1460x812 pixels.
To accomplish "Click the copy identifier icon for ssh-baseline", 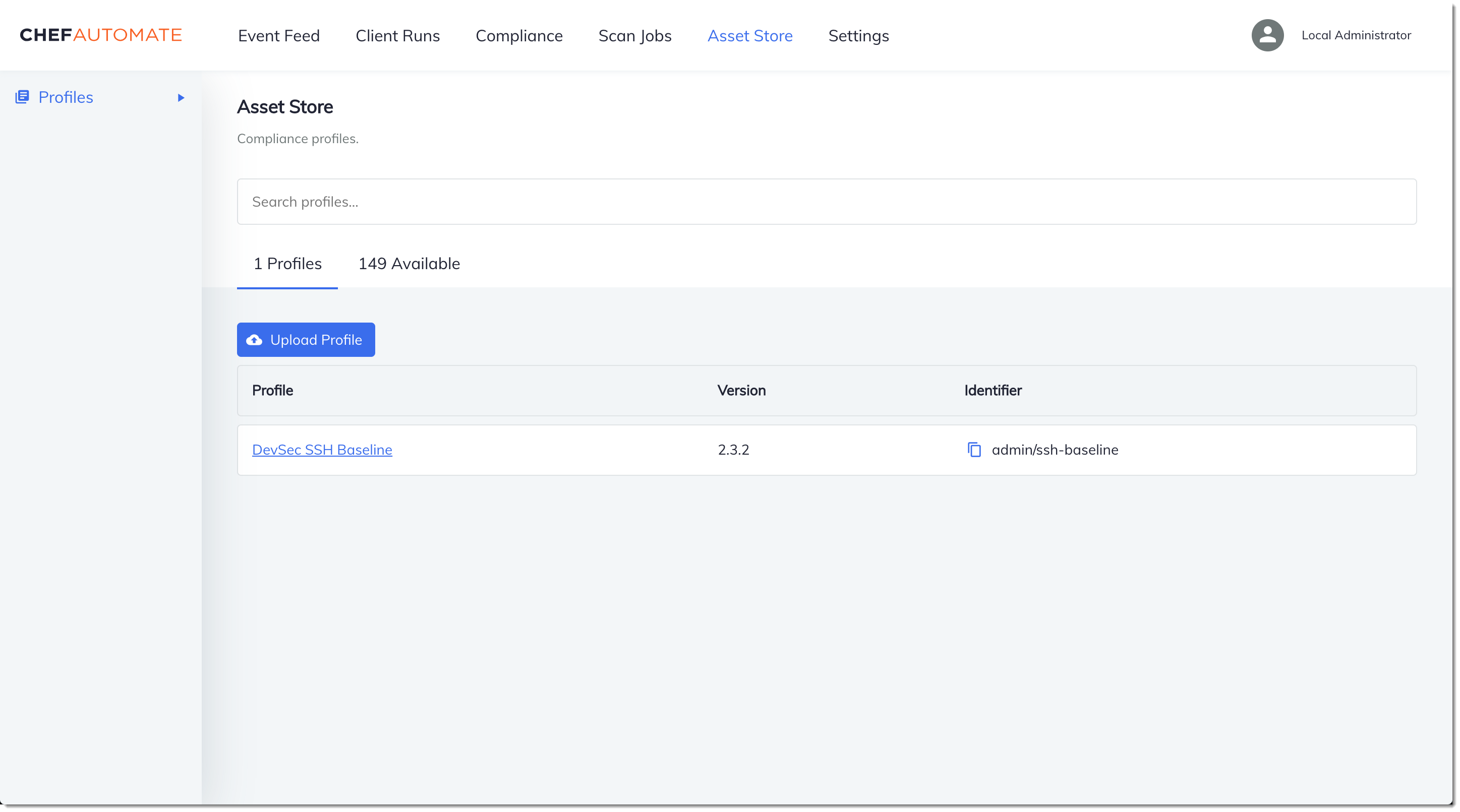I will (974, 449).
